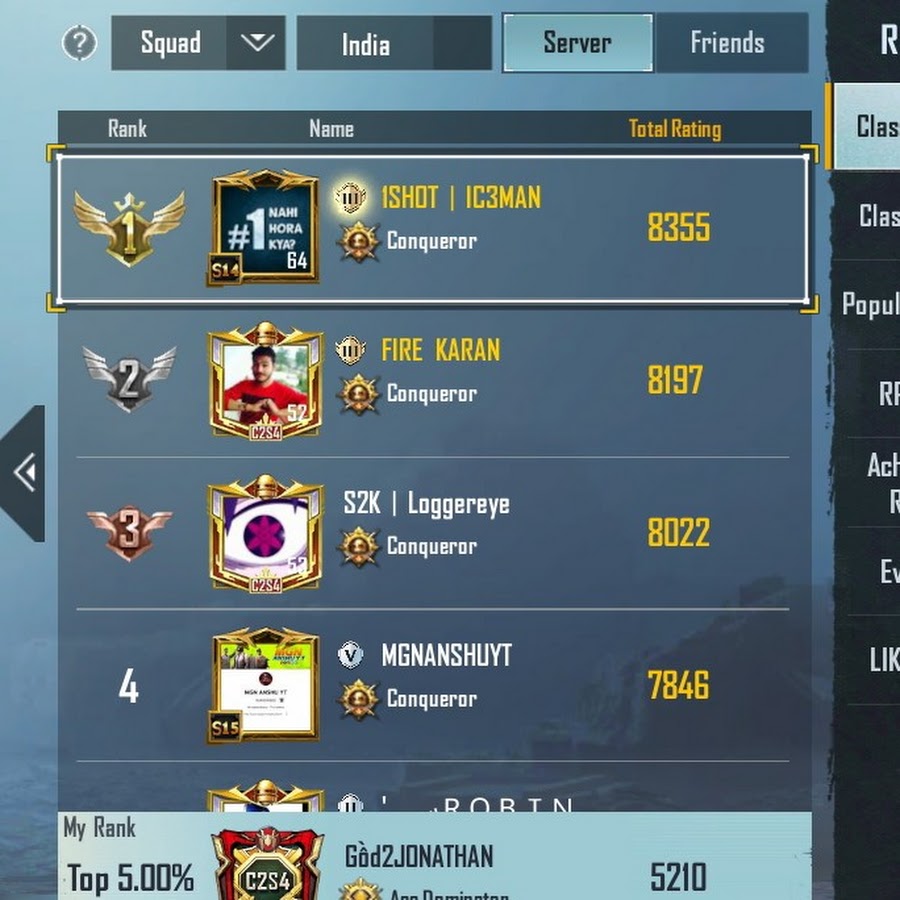Open S2K Loggereye's eye avatar
The image size is (900, 900).
point(265,533)
